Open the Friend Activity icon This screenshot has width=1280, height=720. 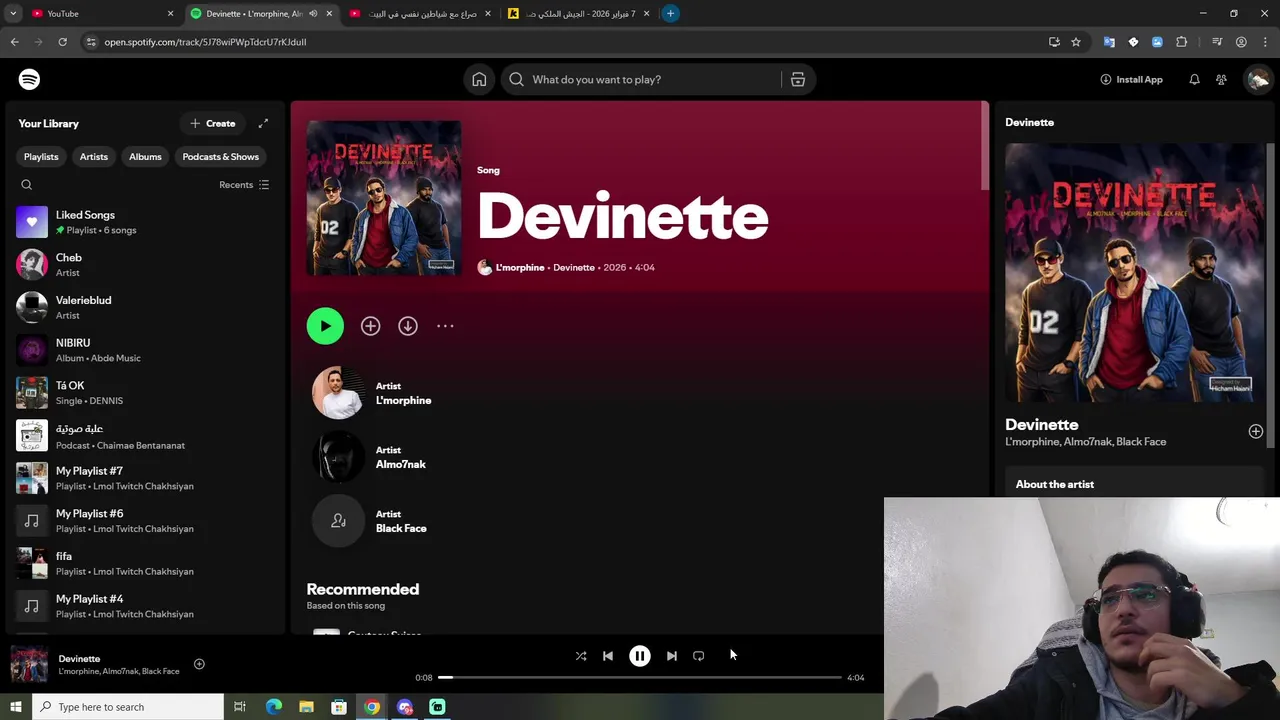click(x=1221, y=79)
